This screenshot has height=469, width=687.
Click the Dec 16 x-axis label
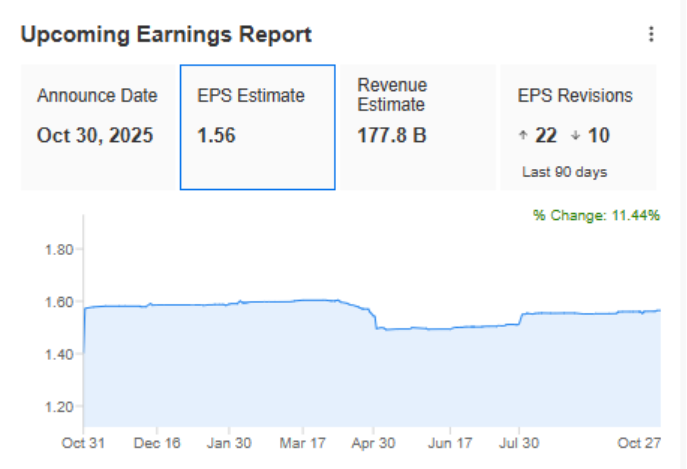(157, 443)
